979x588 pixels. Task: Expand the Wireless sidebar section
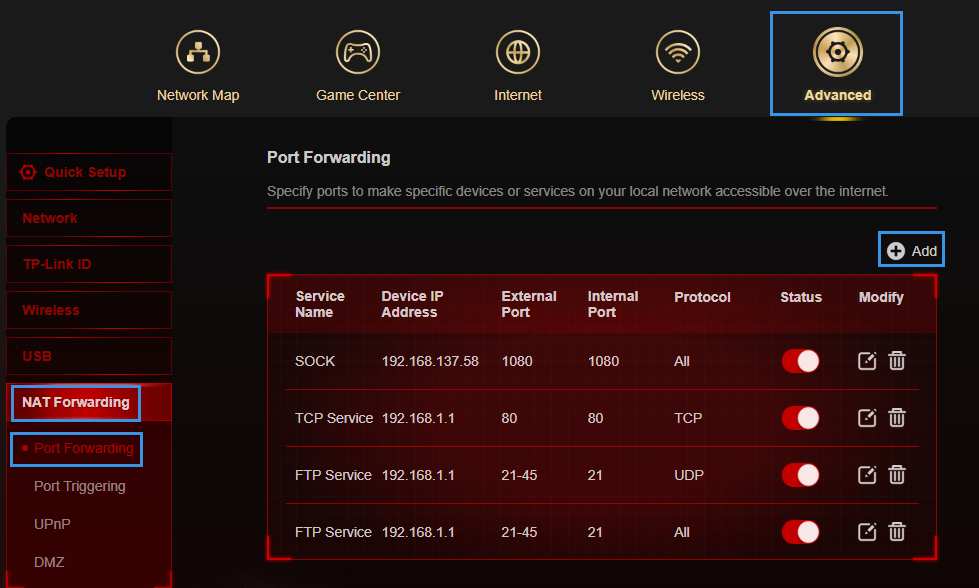click(88, 310)
